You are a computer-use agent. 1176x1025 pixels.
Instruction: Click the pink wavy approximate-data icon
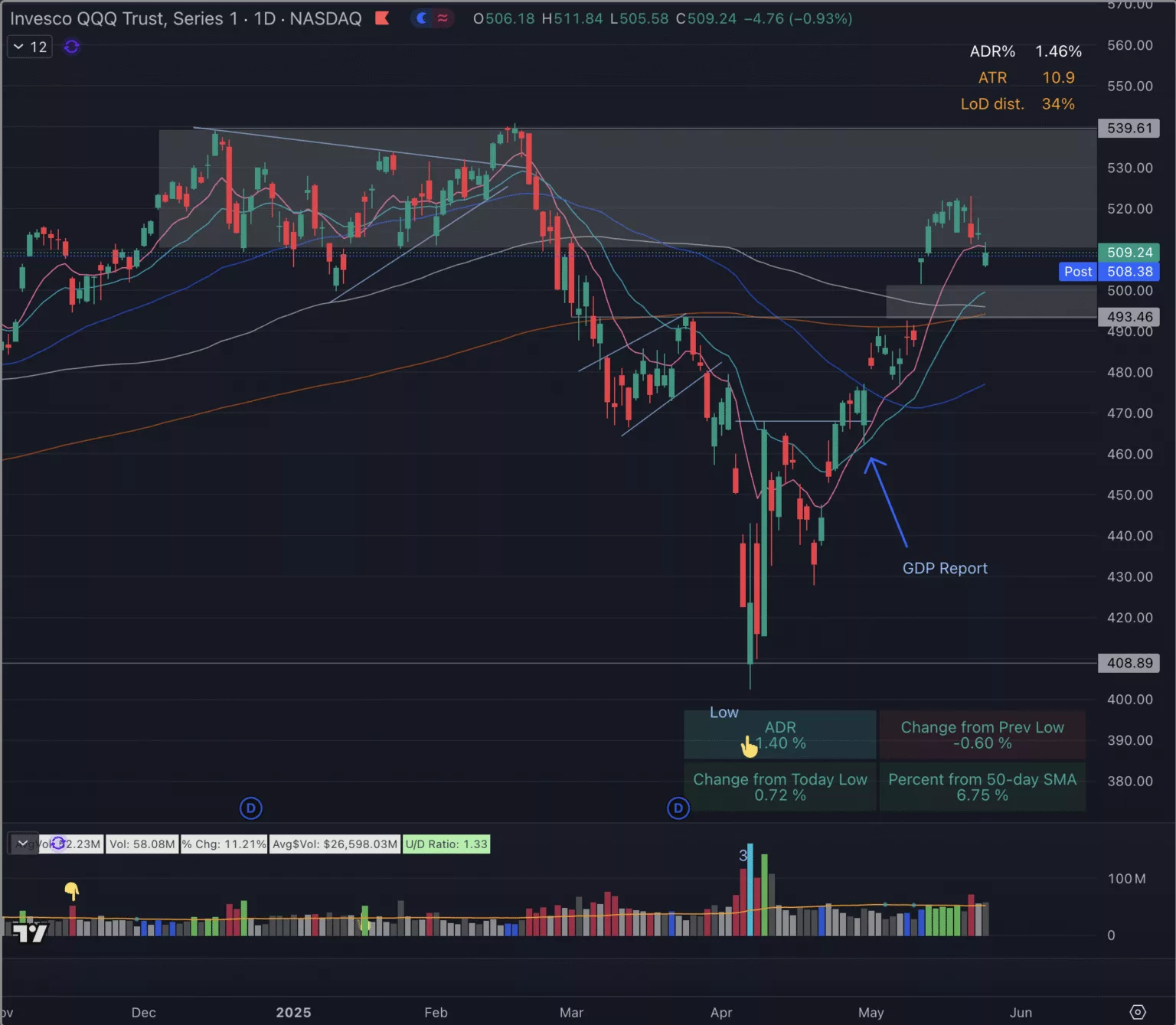pos(443,18)
